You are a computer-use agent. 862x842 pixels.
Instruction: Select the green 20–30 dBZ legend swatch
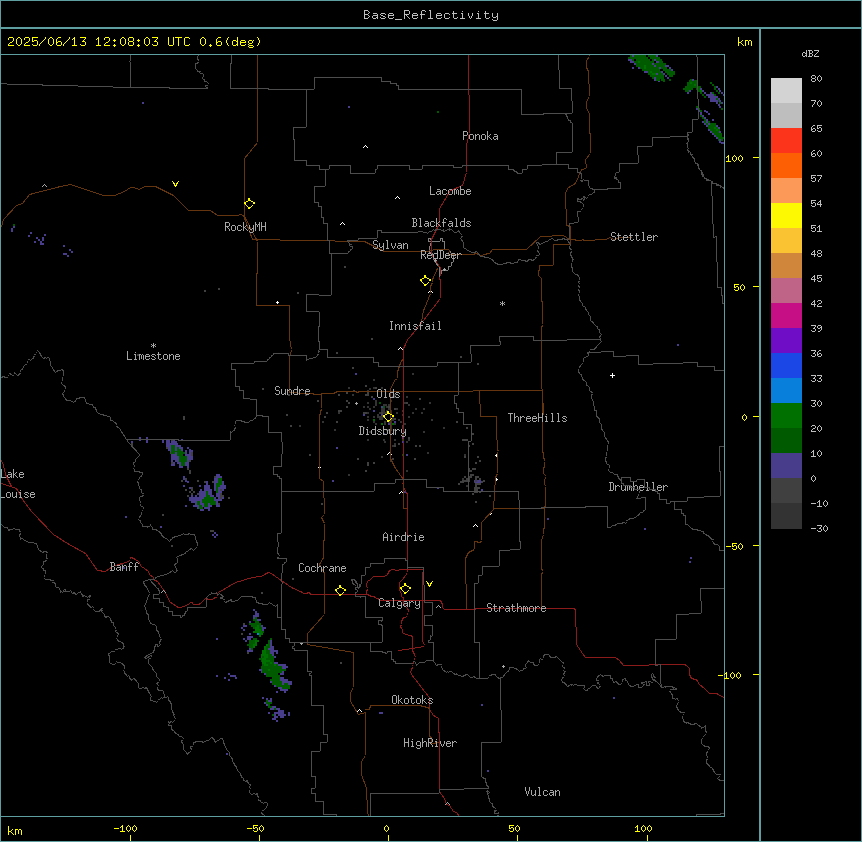(786, 416)
